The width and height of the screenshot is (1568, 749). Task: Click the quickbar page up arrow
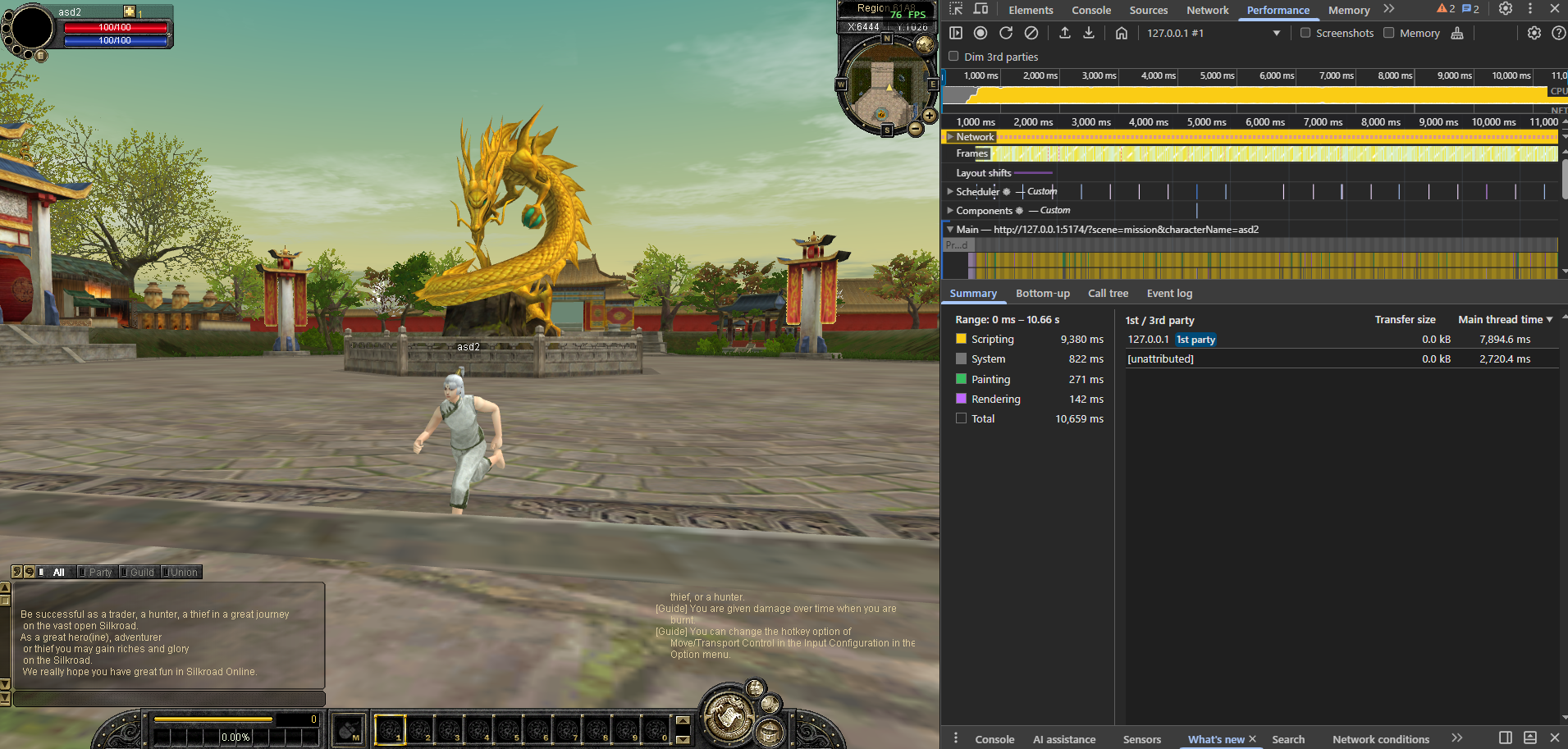click(x=683, y=720)
